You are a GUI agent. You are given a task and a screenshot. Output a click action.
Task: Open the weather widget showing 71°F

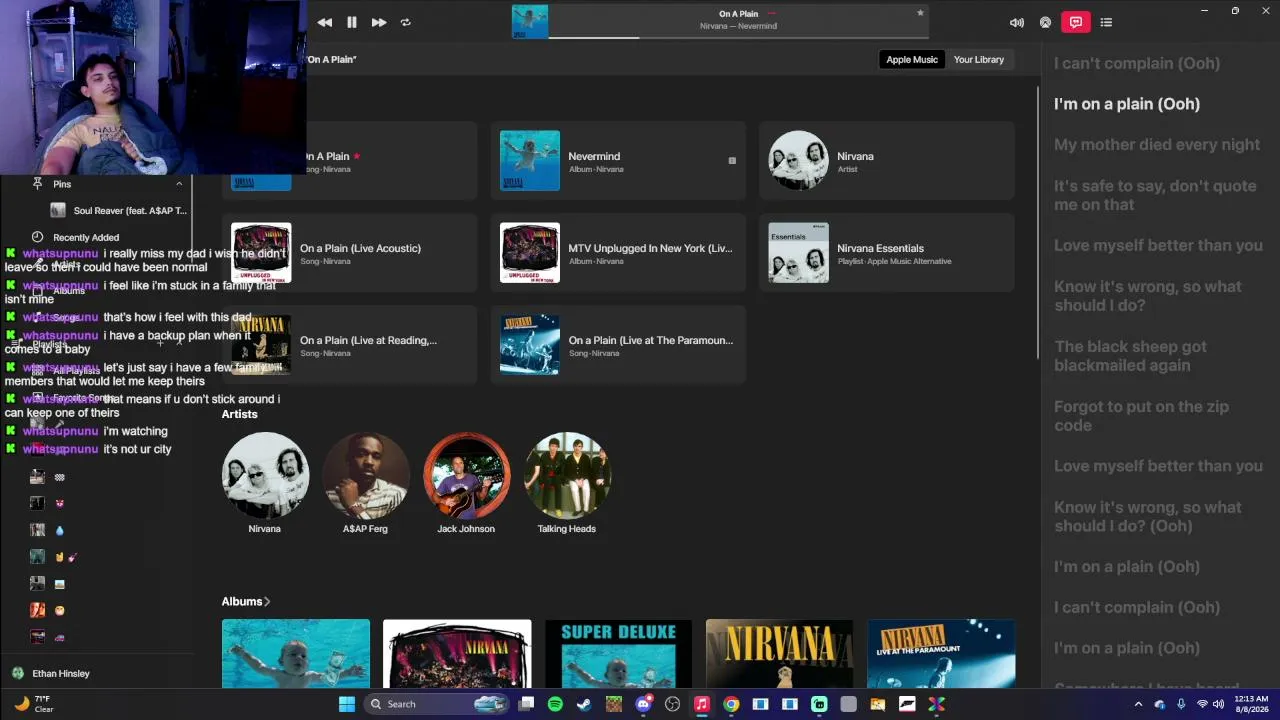32,704
